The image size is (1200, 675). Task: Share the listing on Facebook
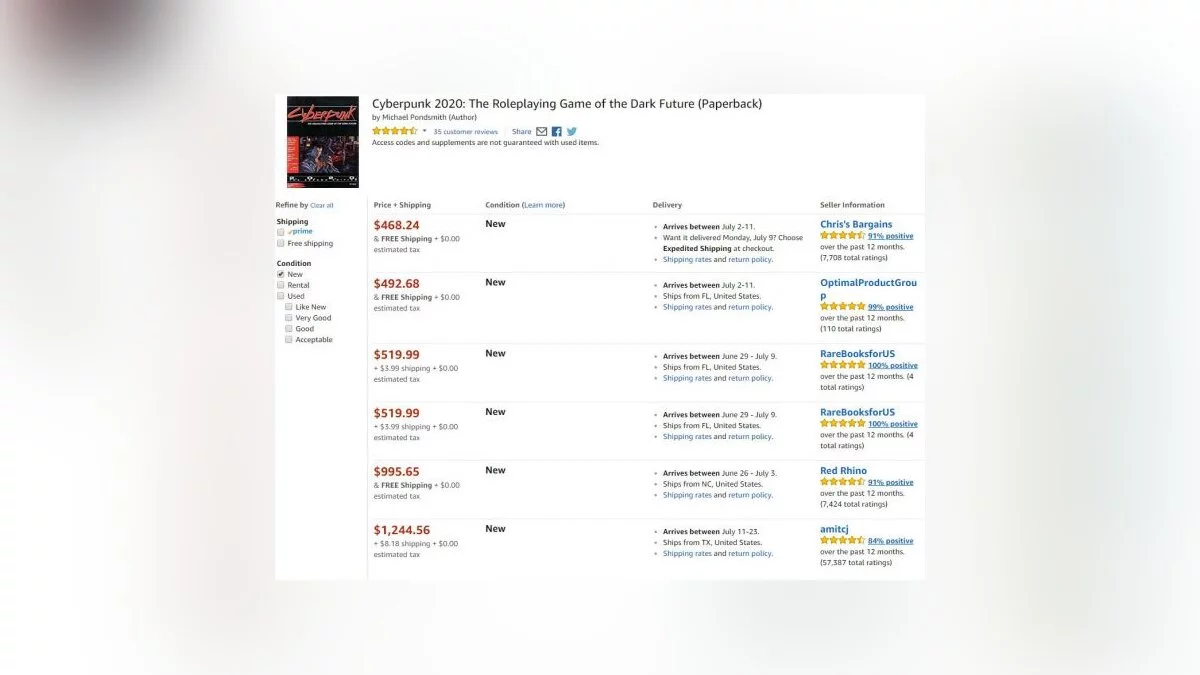click(x=557, y=131)
